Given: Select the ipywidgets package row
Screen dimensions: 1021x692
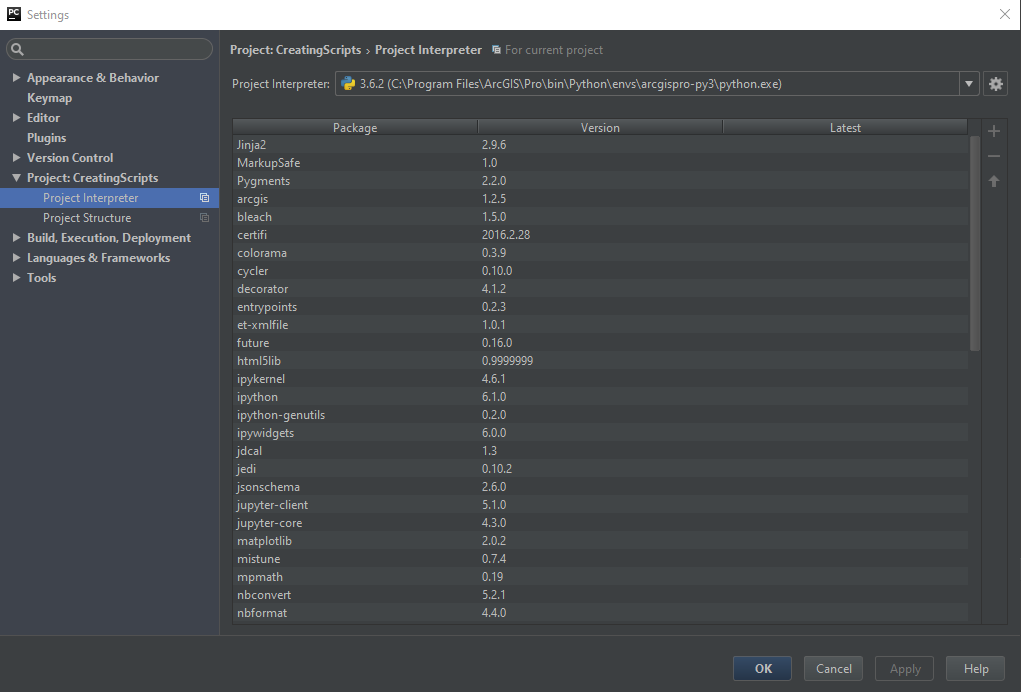Looking at the screenshot, I should tap(600, 433).
